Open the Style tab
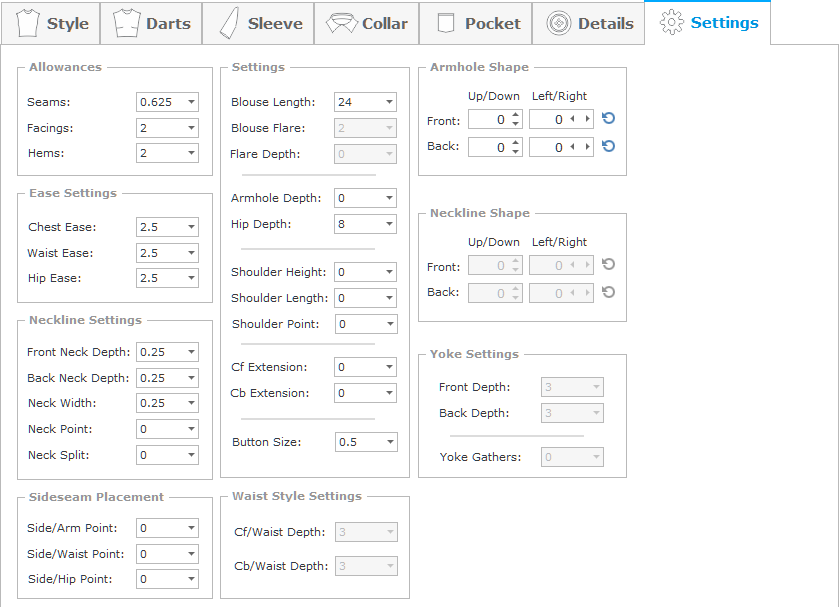This screenshot has height=607, width=839. pos(53,23)
